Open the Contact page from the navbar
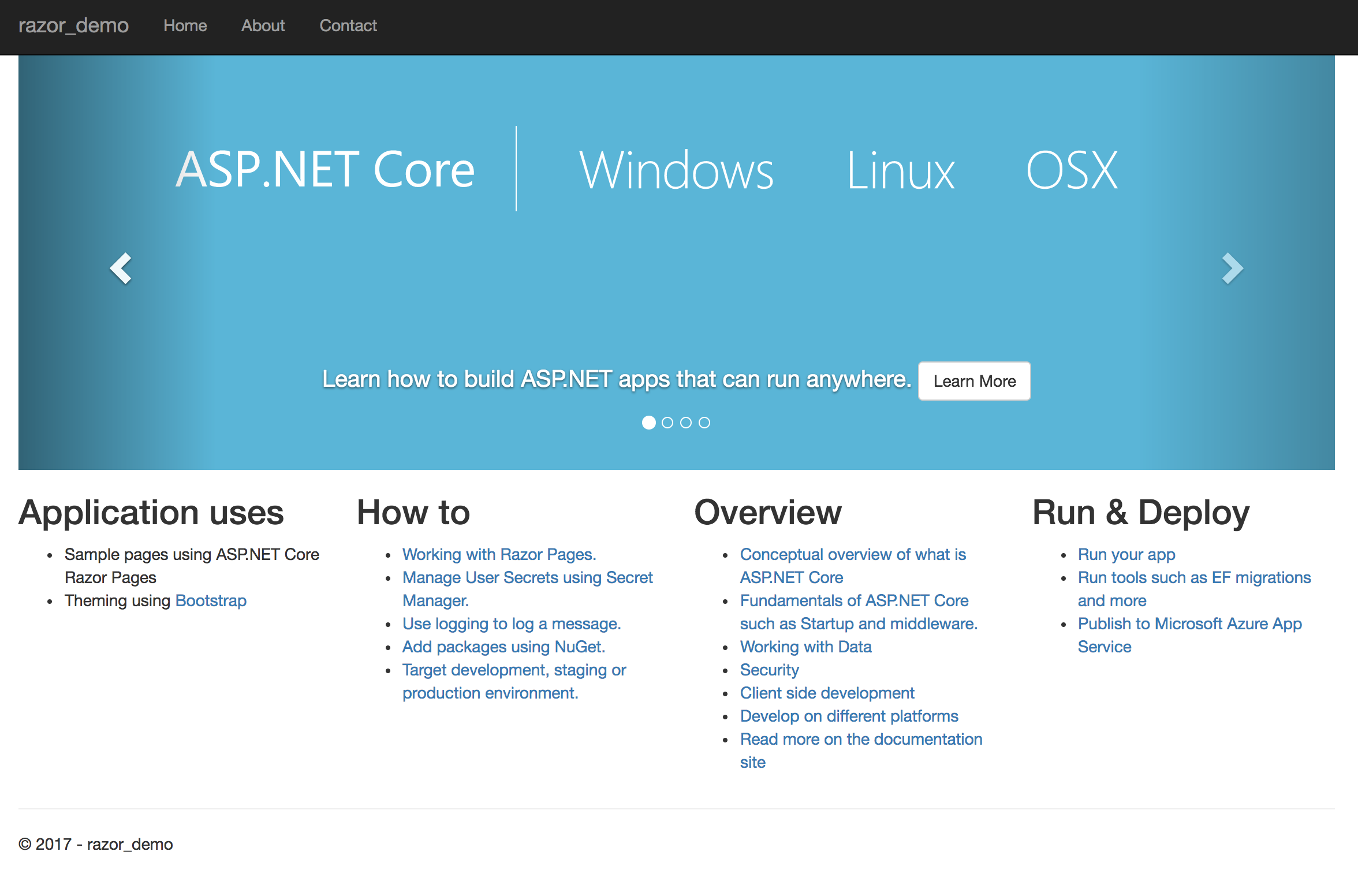Screen dimensions: 1358x896 pyautogui.click(x=348, y=26)
